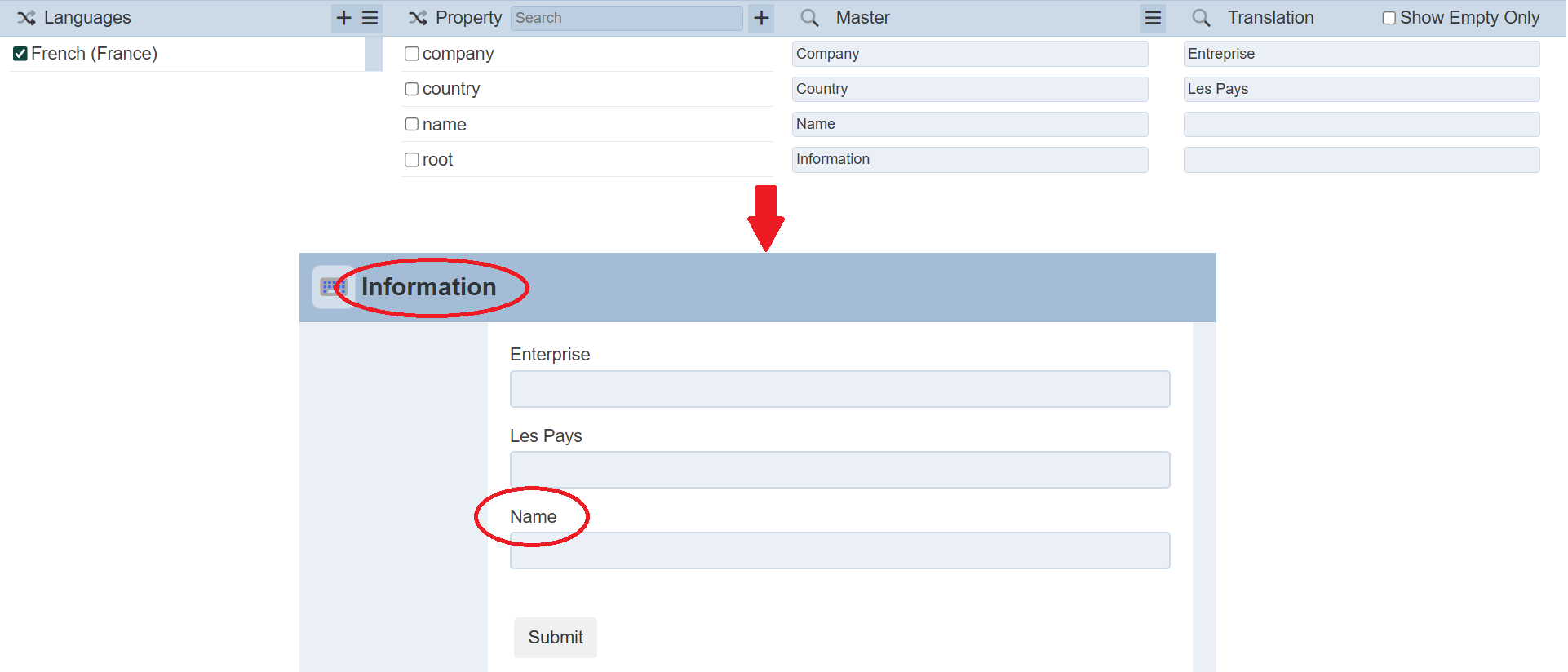Tick the root property checkbox
This screenshot has height=672, width=1568.
[412, 160]
